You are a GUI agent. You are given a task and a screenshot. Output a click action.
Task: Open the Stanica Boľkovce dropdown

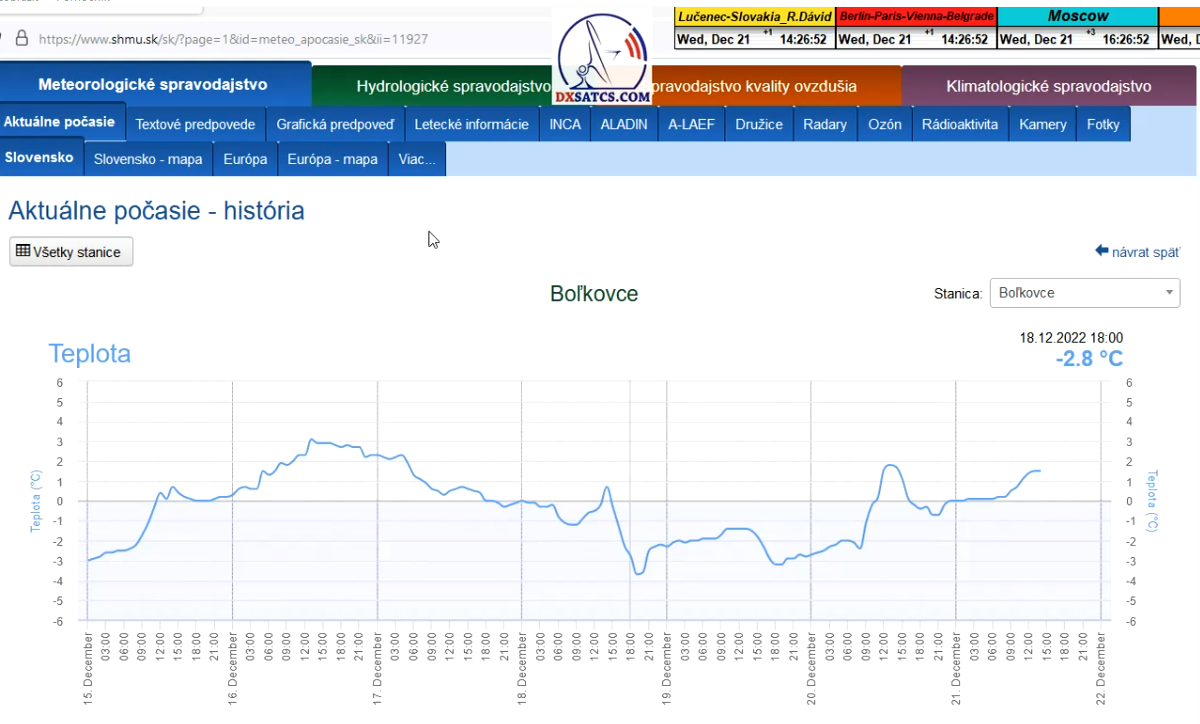click(1084, 293)
